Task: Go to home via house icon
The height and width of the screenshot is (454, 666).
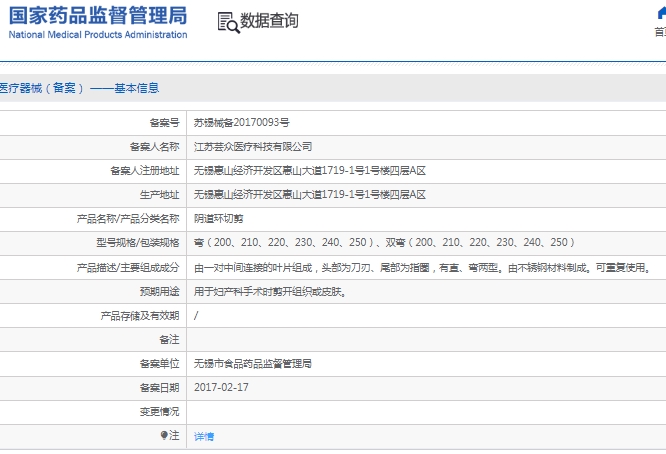Action: (662, 13)
